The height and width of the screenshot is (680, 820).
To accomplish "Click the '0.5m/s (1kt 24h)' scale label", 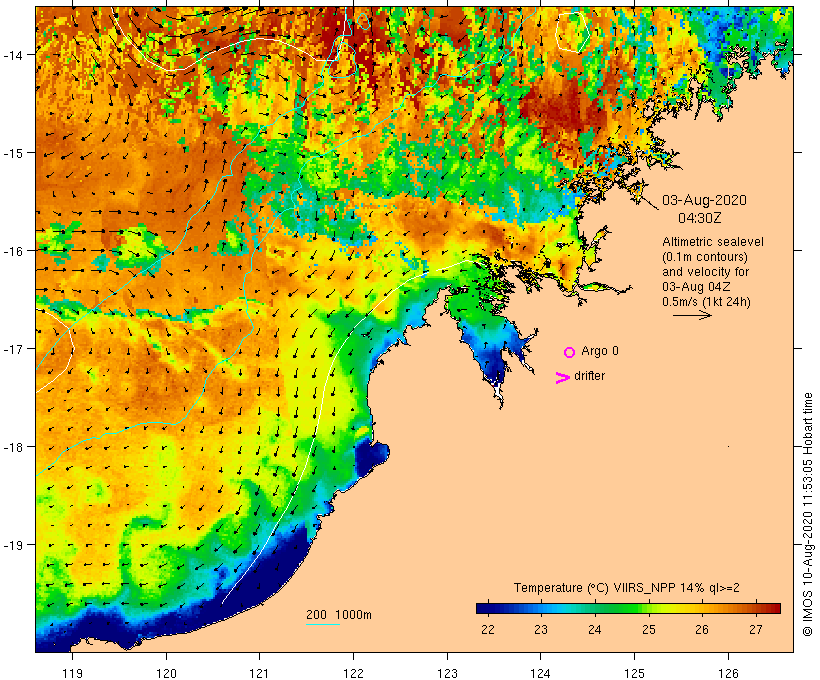I will click(706, 302).
